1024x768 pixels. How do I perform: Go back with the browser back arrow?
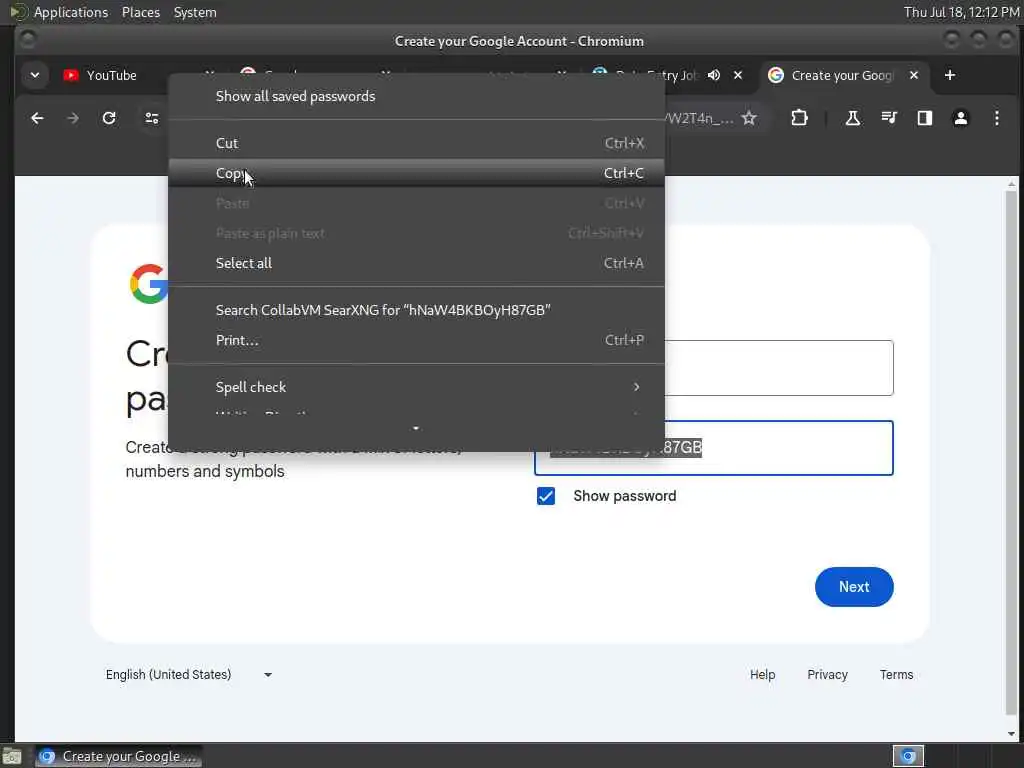pos(37,118)
